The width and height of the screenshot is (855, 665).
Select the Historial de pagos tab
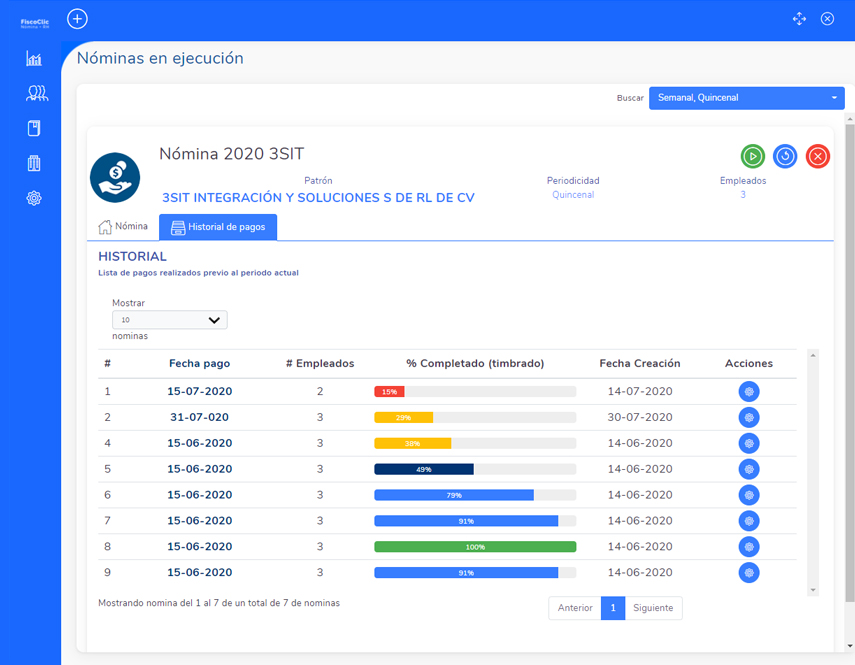[218, 227]
